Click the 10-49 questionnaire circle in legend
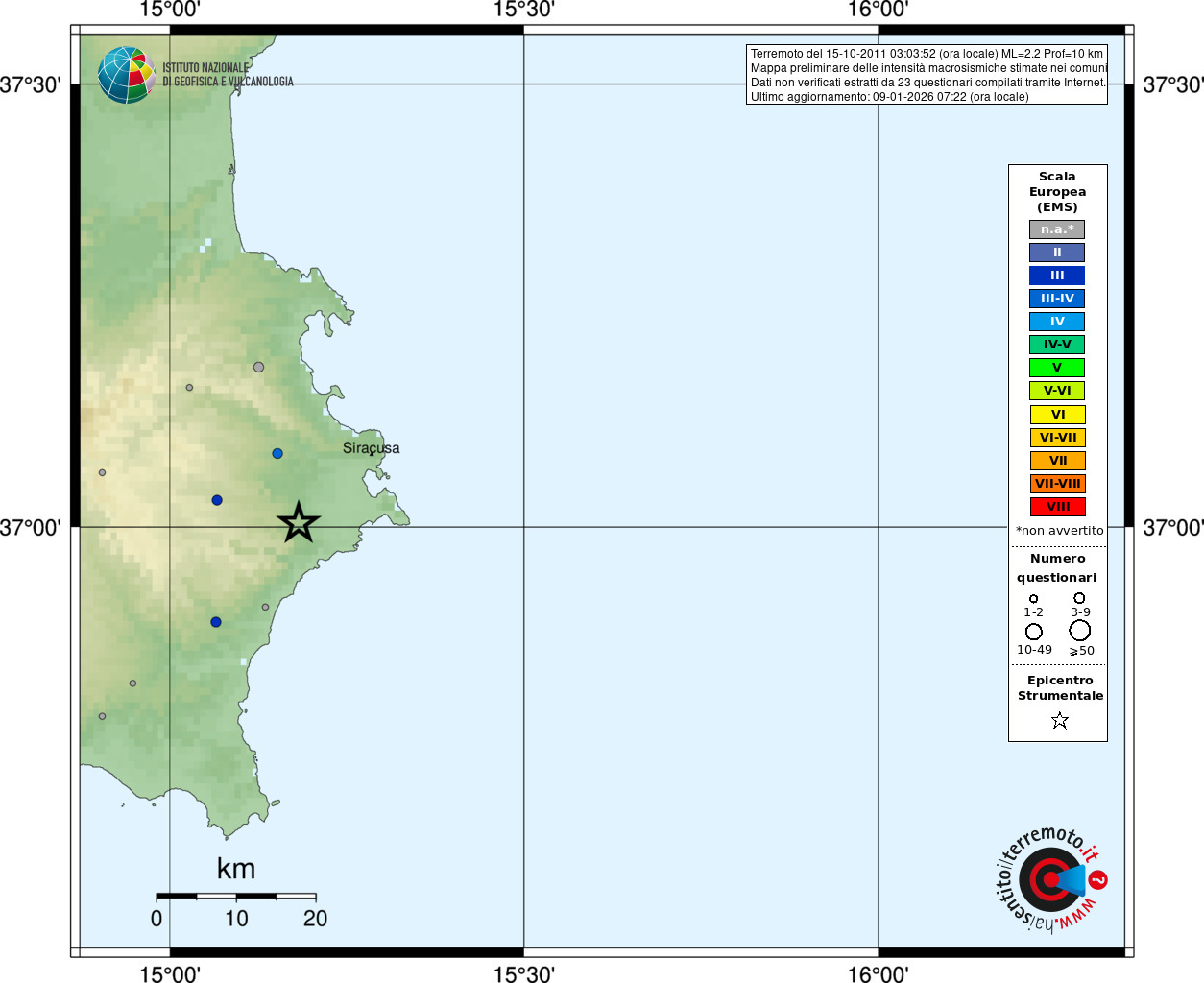The height and width of the screenshot is (983, 1204). (1034, 632)
